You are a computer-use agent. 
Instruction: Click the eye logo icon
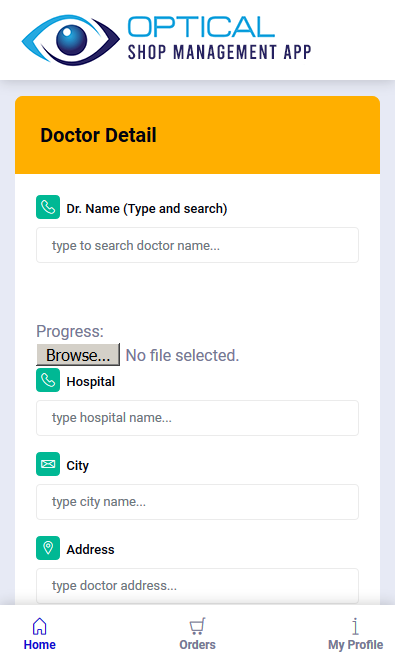point(71,40)
